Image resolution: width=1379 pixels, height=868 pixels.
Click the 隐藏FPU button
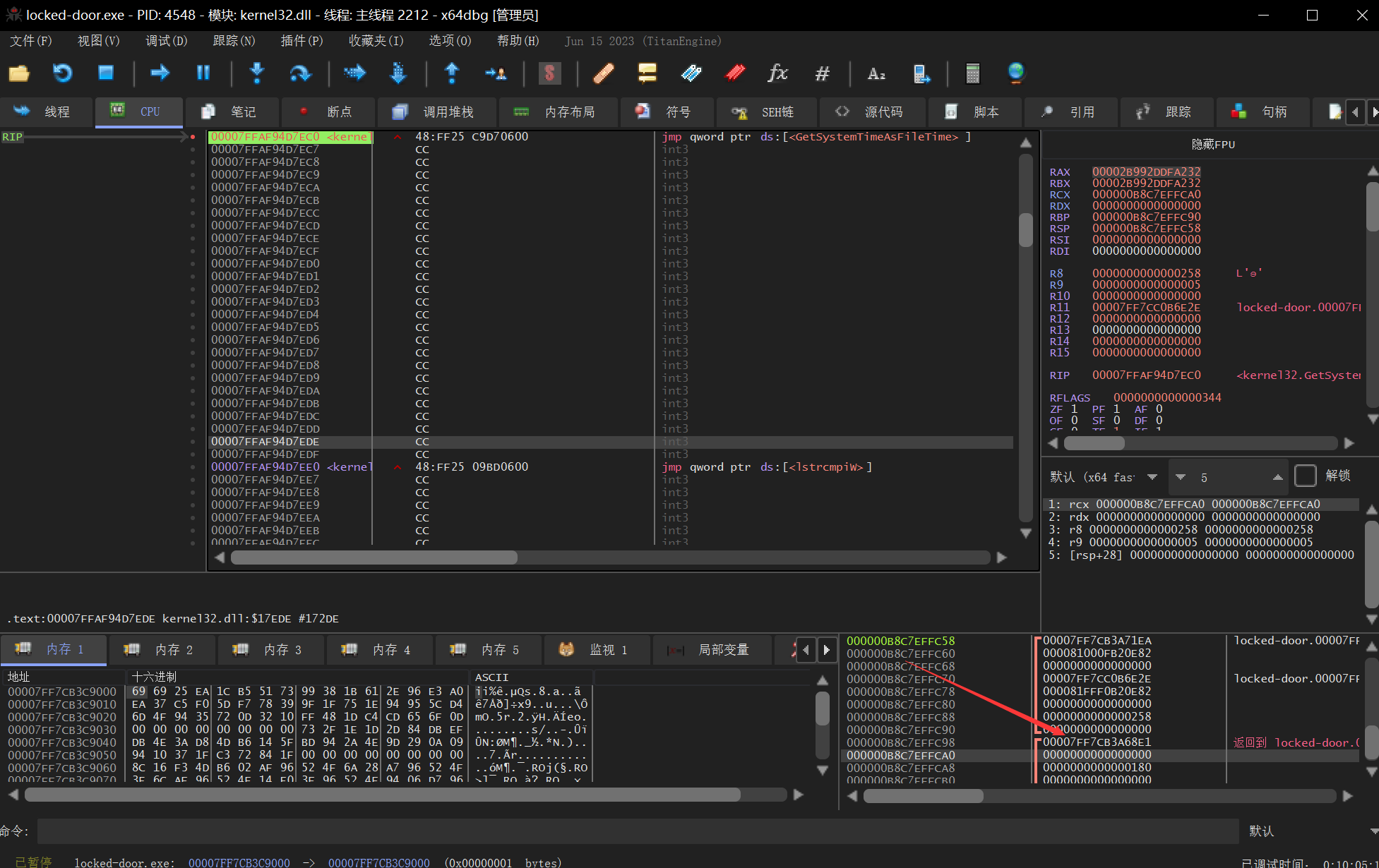[x=1213, y=144]
